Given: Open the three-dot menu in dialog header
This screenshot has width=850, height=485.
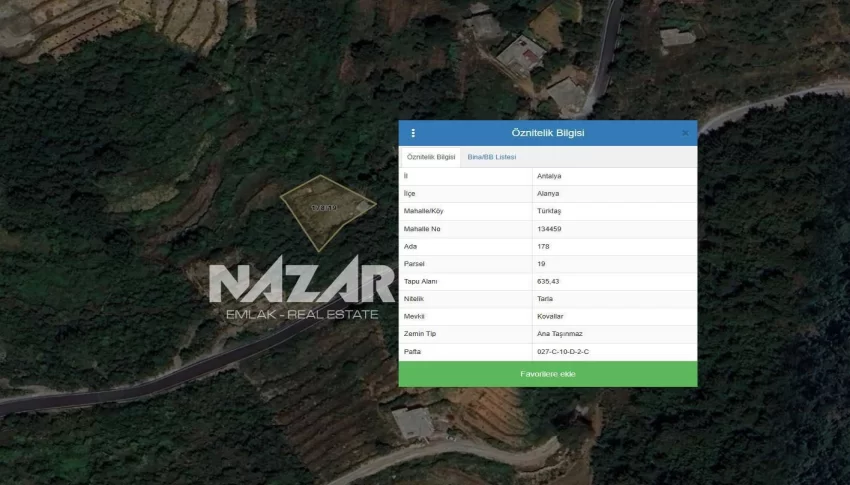Looking at the screenshot, I should coord(413,133).
